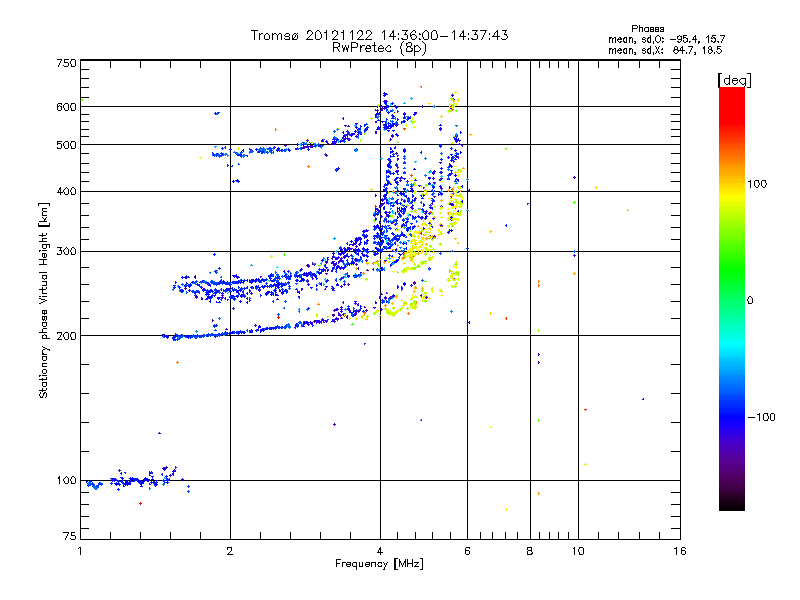
Task: Click the plot title Tromsø 20121122 14:36:00-14:37:43
Action: click(379, 35)
